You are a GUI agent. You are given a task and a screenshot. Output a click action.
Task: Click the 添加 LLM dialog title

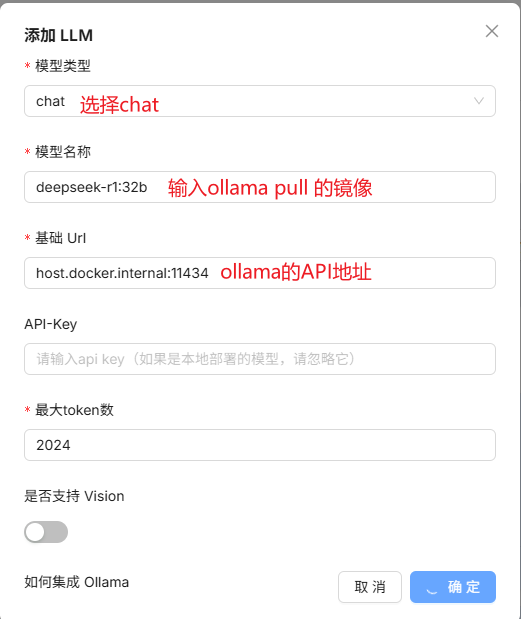58,35
